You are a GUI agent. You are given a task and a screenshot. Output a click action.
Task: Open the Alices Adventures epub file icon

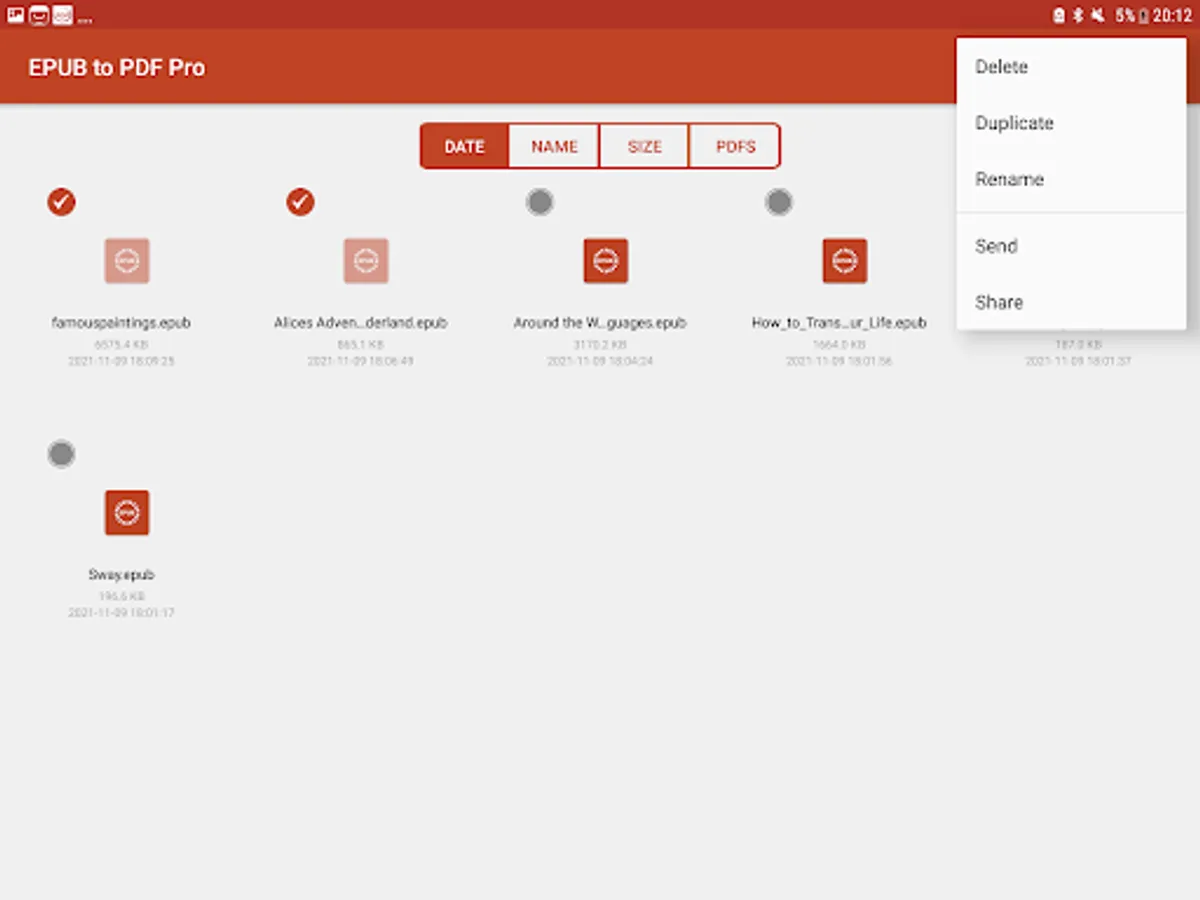click(x=366, y=261)
